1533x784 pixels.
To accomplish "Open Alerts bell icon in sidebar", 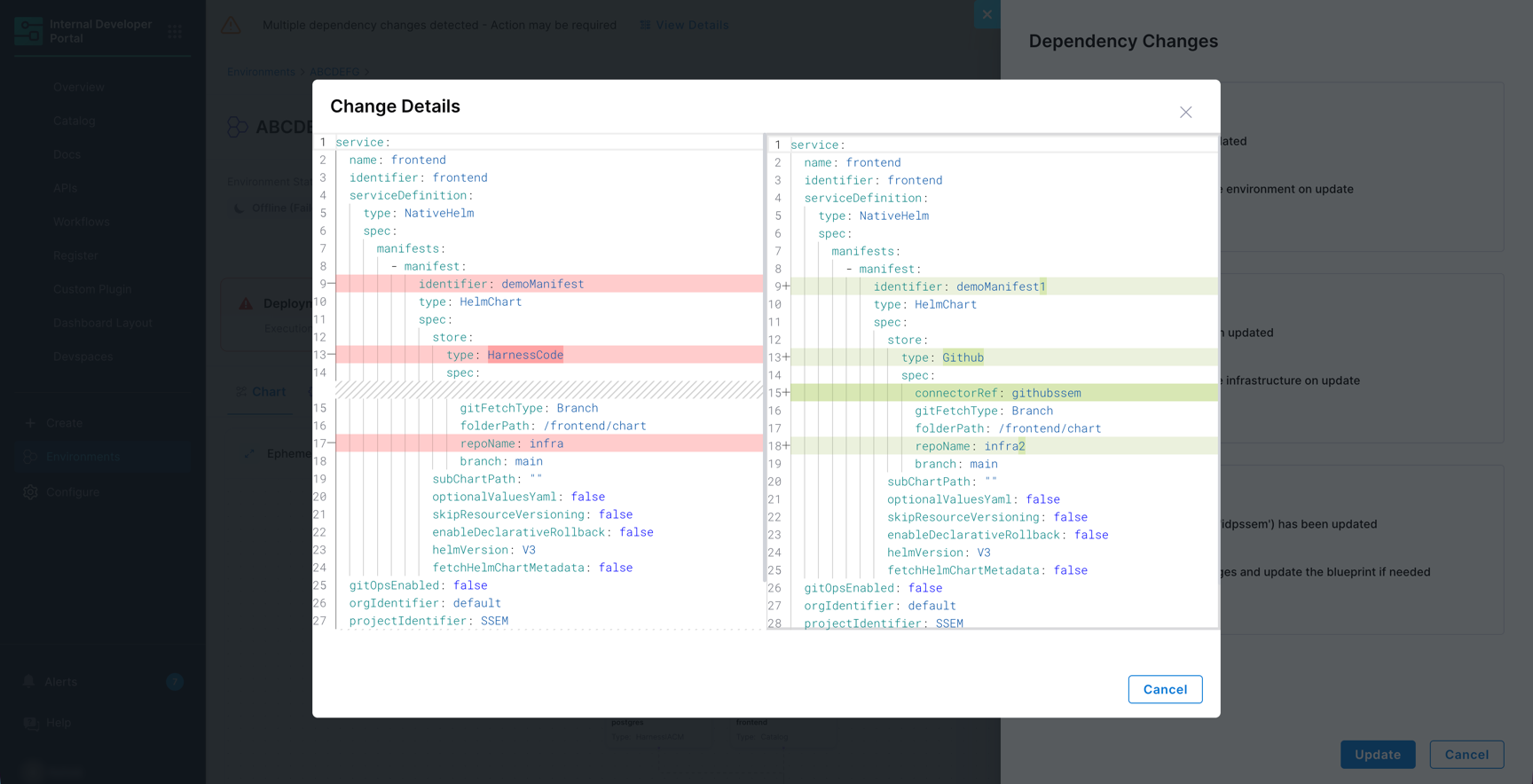I will pos(29,681).
